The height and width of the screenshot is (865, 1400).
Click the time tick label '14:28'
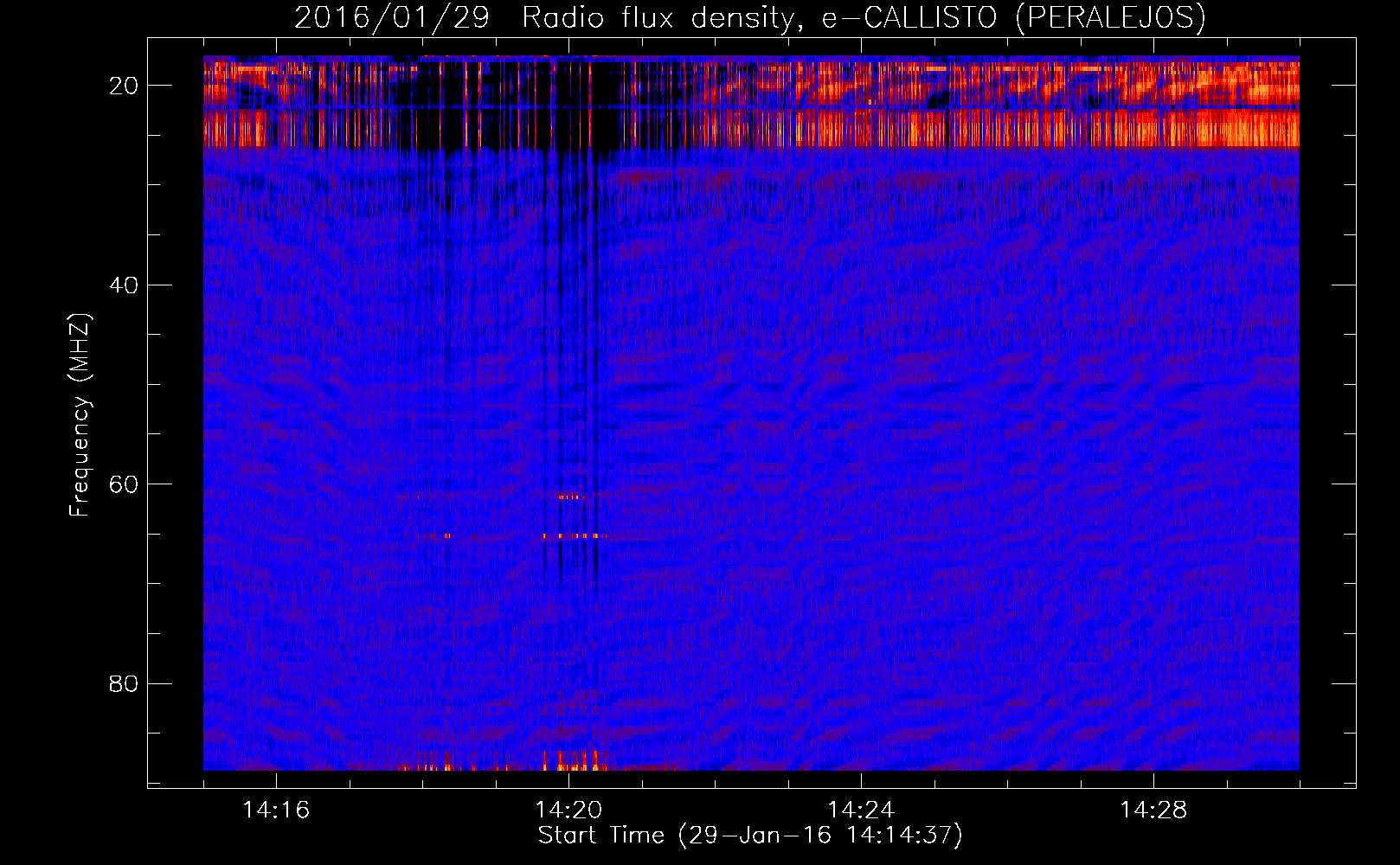pyautogui.click(x=1153, y=810)
